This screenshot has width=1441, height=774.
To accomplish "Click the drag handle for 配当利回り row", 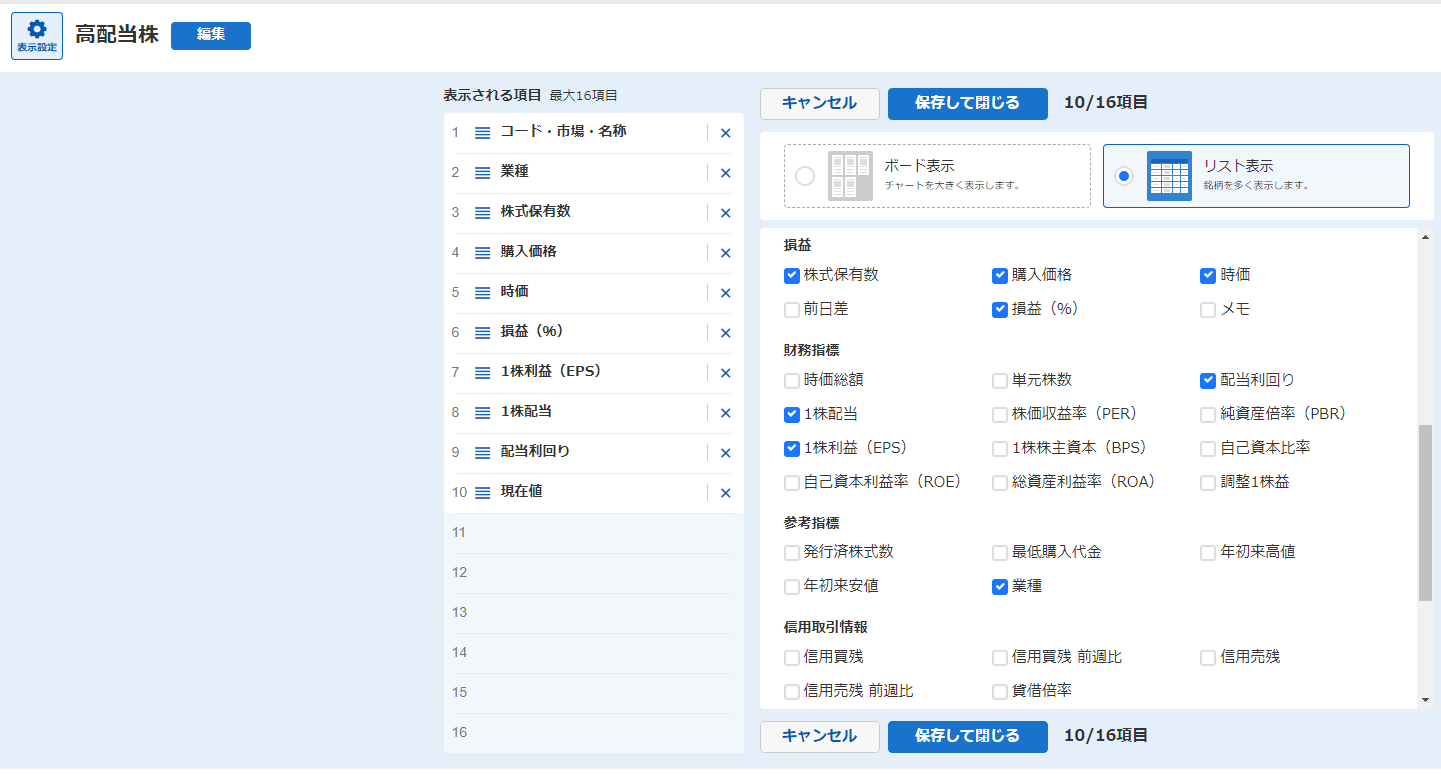I will coord(482,452).
